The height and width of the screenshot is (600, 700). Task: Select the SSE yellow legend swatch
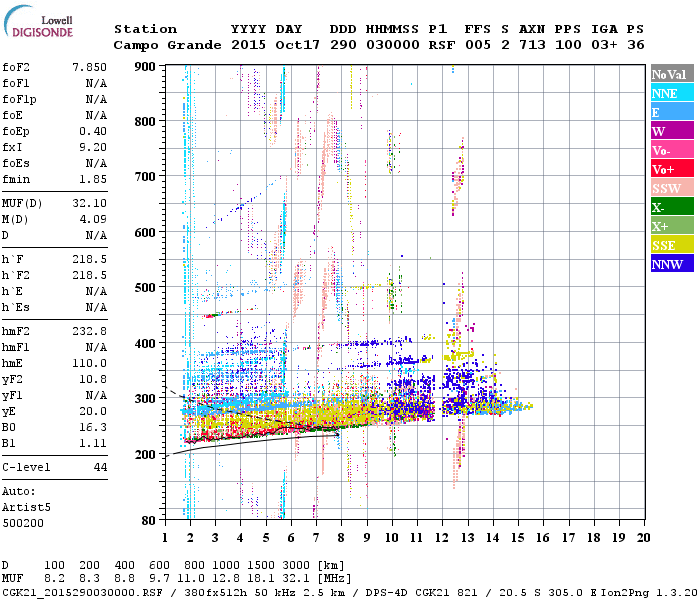pos(672,245)
